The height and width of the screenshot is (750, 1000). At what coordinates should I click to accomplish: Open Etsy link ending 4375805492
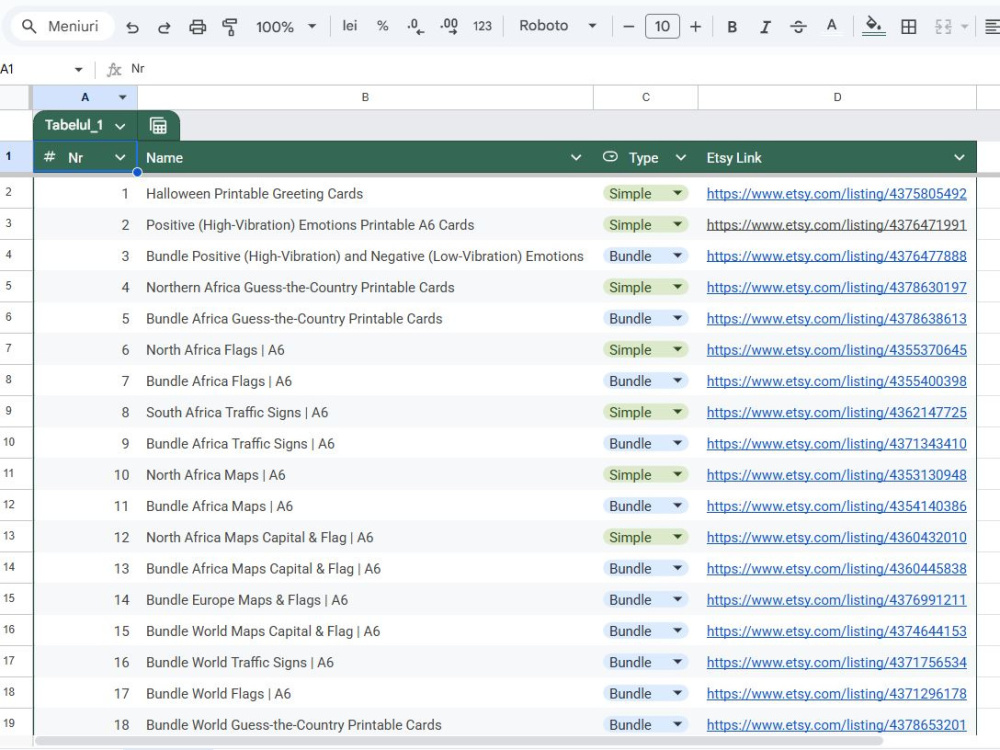836,194
